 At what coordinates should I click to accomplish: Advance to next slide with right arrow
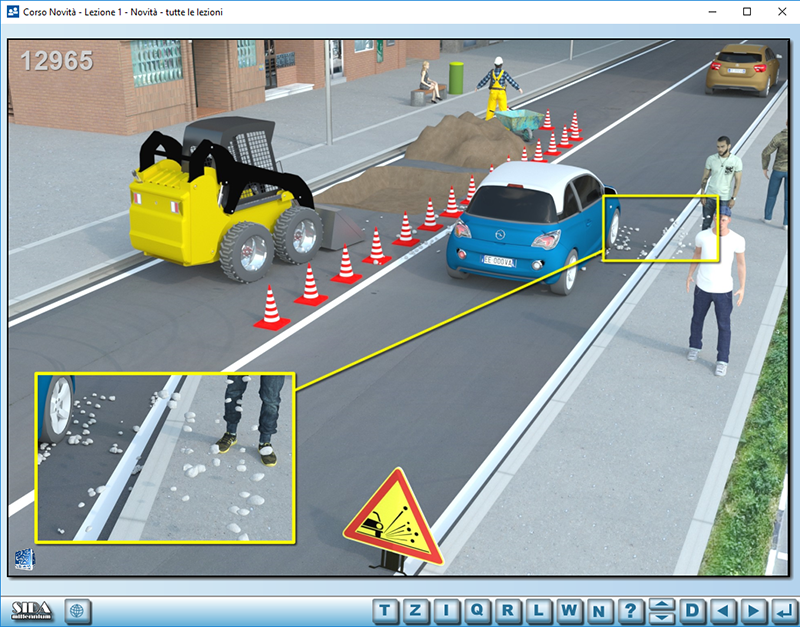754,610
